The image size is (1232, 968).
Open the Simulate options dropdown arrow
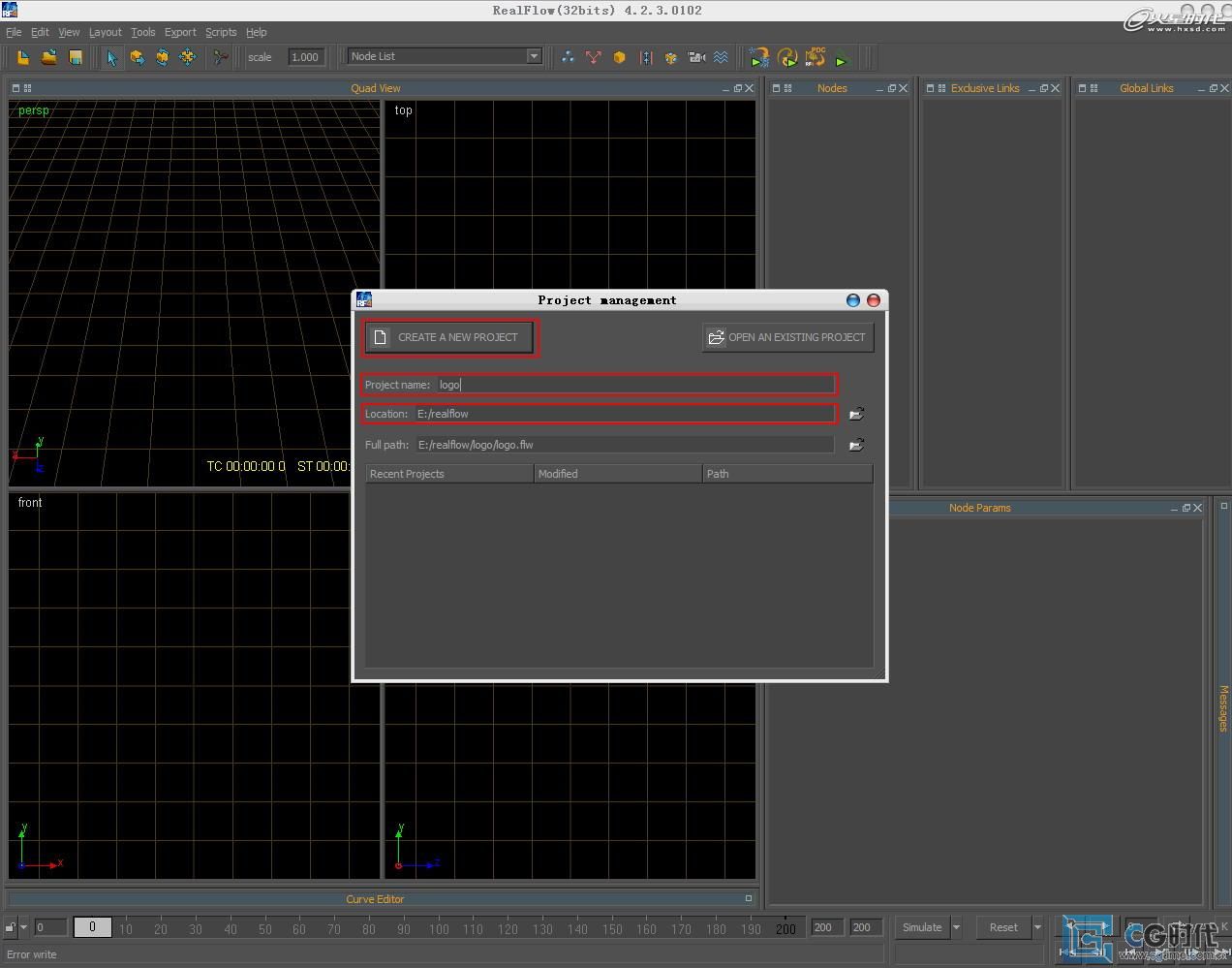click(x=956, y=927)
